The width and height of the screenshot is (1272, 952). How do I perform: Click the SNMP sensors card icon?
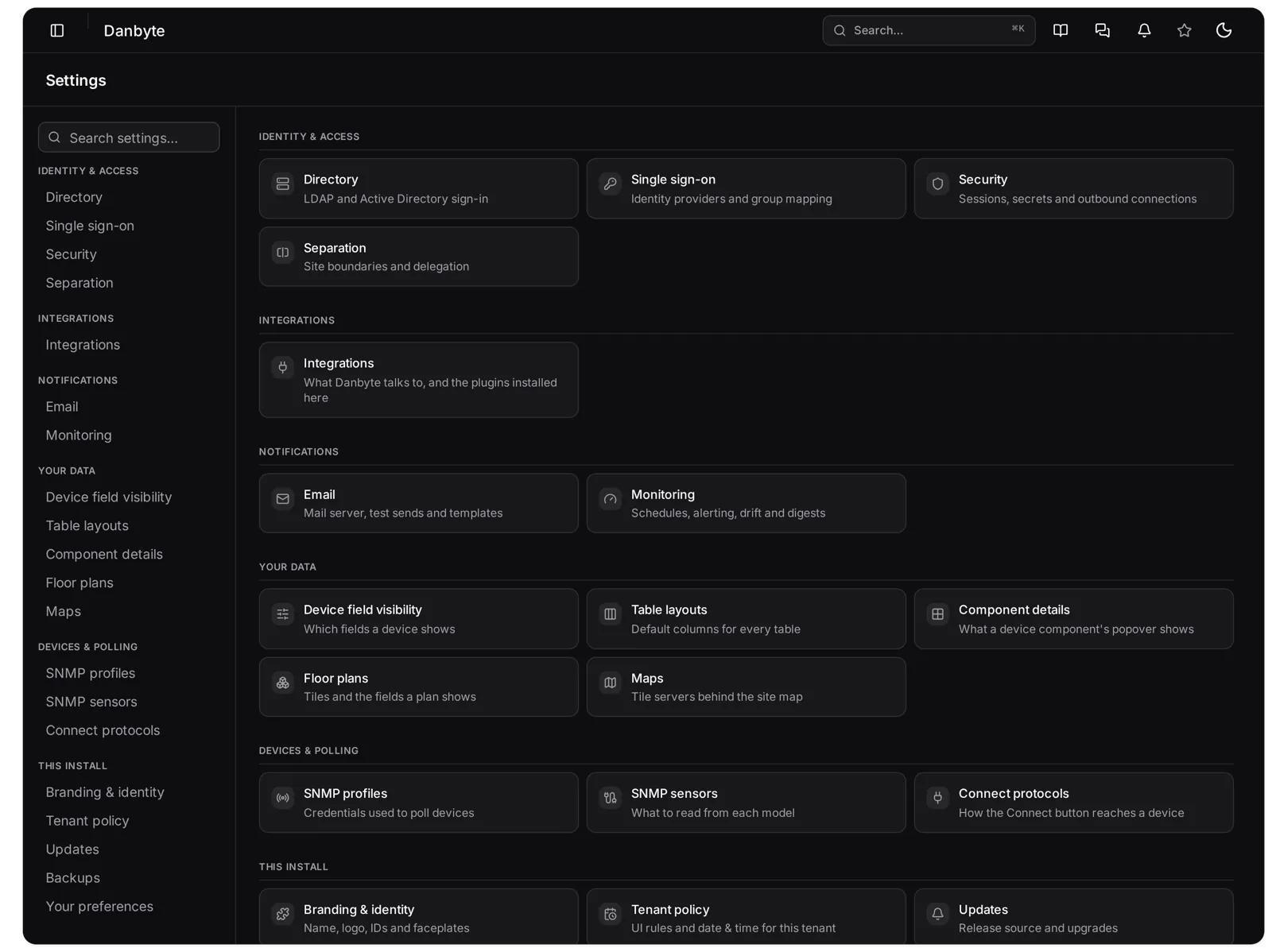click(610, 798)
